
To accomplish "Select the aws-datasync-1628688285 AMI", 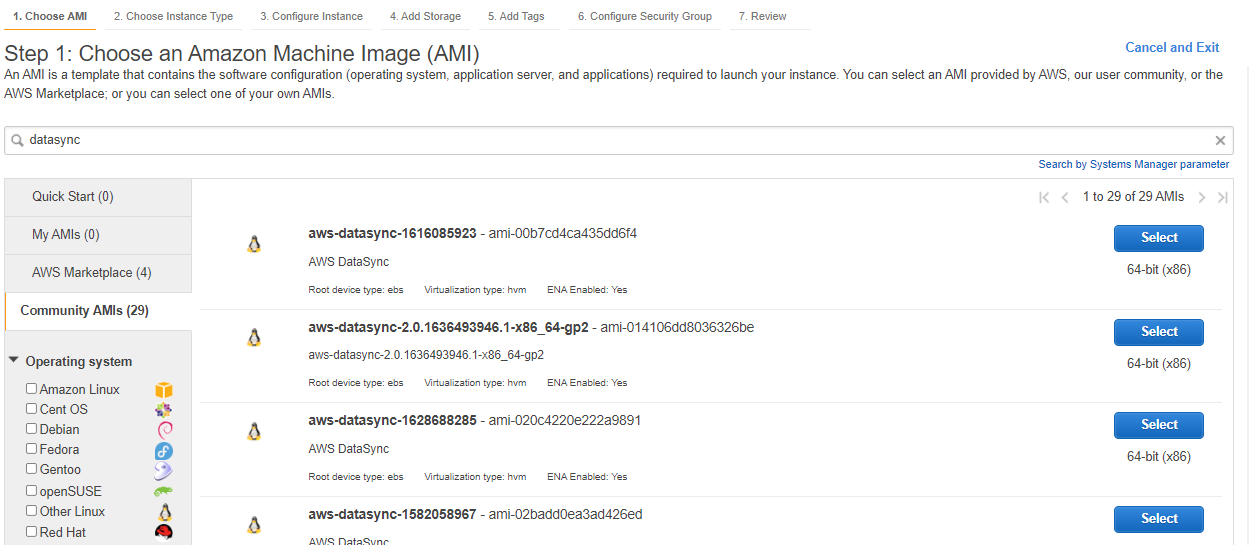I will (1159, 425).
